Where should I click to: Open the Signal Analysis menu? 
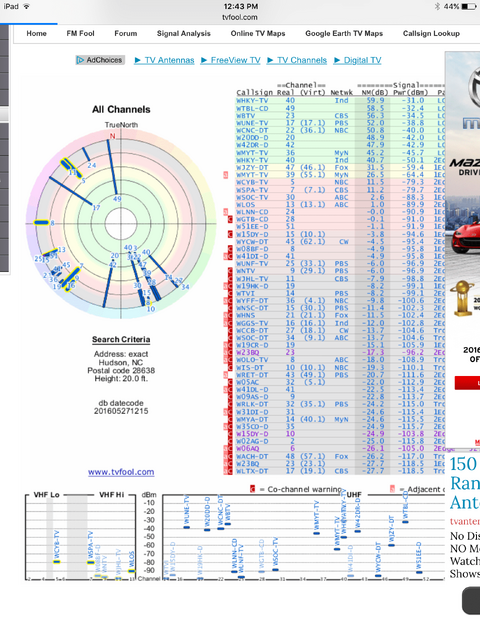pyautogui.click(x=184, y=33)
